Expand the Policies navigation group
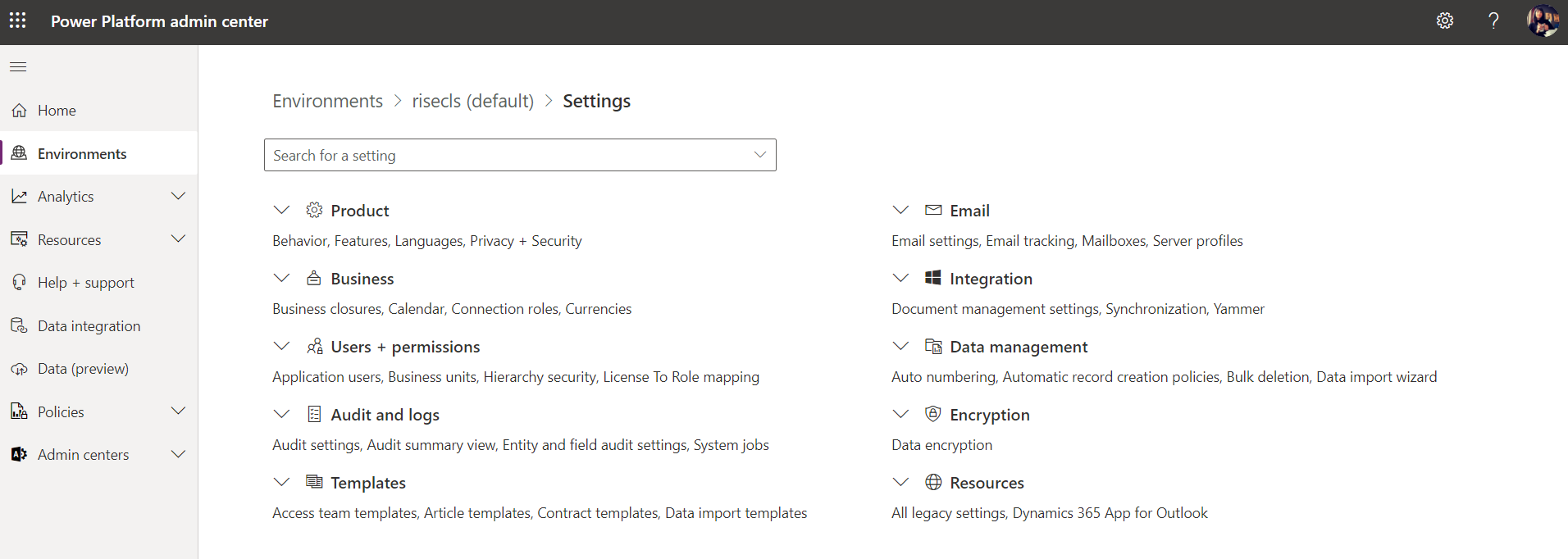Image resolution: width=1568 pixels, height=559 pixels. click(178, 411)
